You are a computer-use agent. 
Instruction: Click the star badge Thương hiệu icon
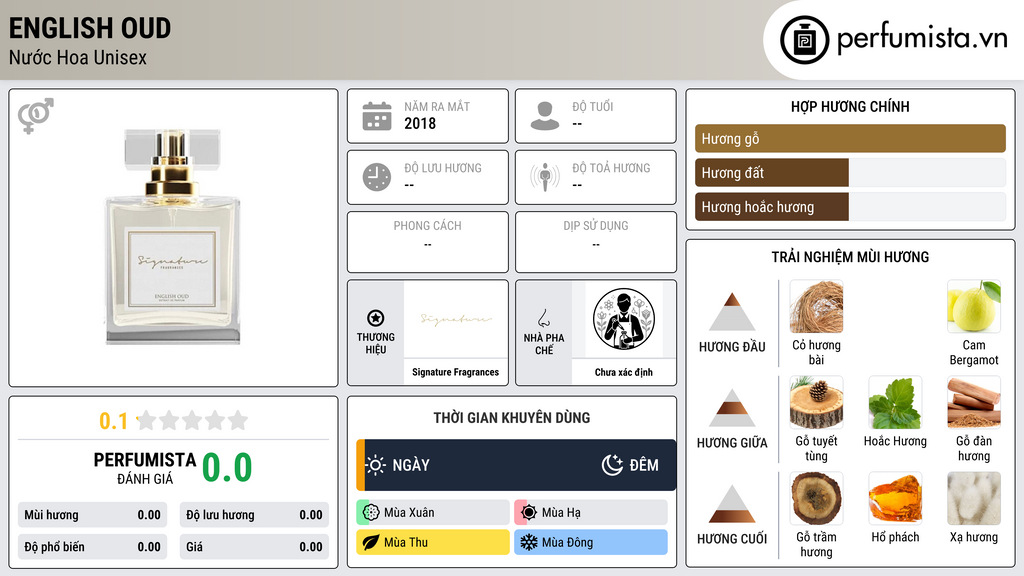point(376,318)
